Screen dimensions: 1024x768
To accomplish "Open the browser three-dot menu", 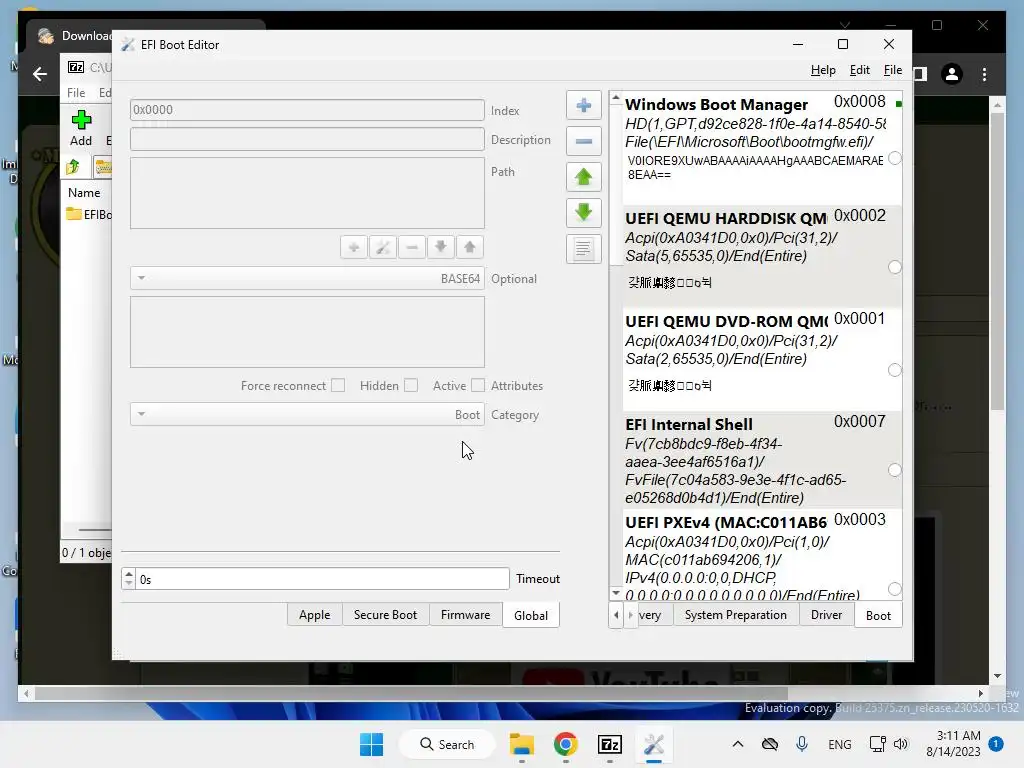I will pyautogui.click(x=984, y=74).
